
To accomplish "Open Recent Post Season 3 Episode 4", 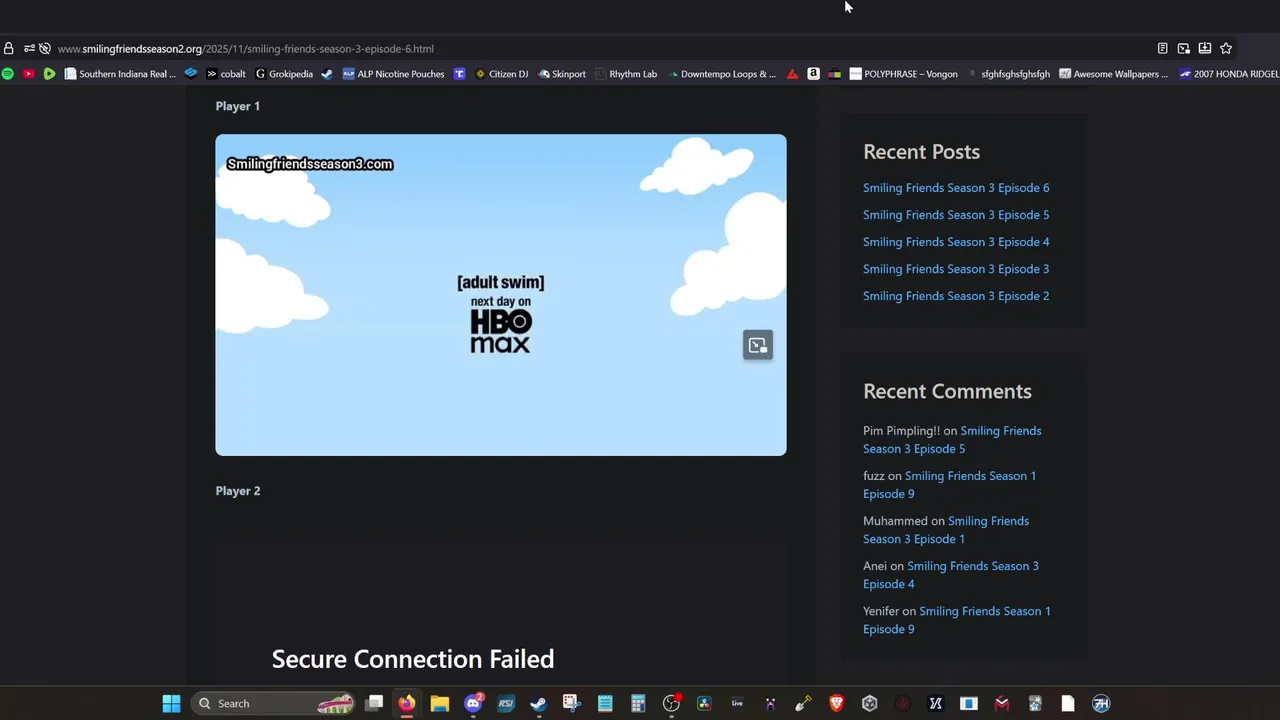I will coord(956,242).
